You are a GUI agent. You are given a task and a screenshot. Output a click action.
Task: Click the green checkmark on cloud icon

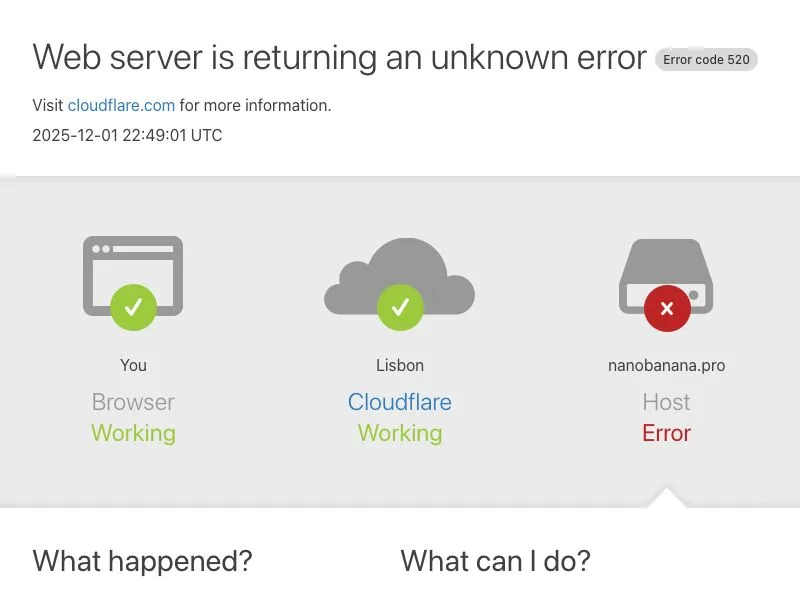[x=400, y=307]
